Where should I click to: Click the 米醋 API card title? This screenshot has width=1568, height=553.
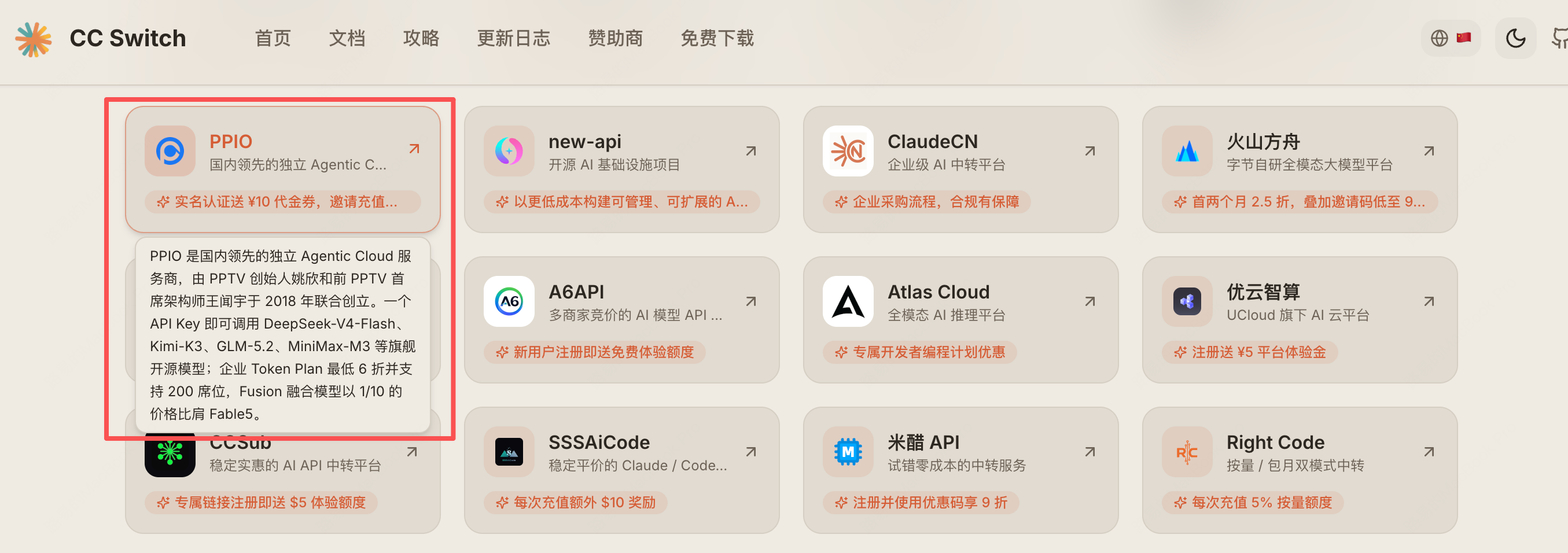(x=923, y=443)
